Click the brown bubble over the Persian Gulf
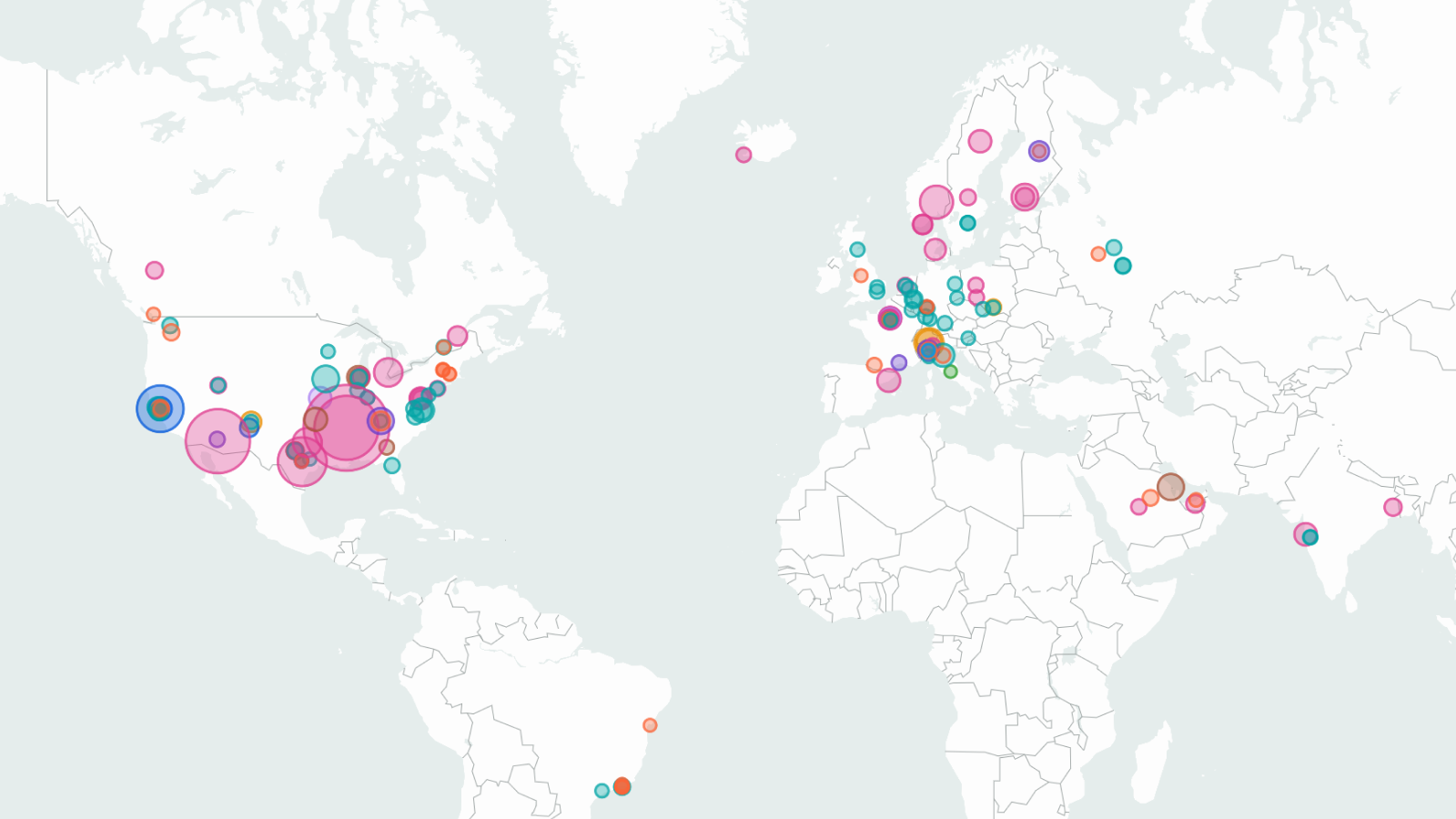1456x819 pixels. coord(1171,487)
